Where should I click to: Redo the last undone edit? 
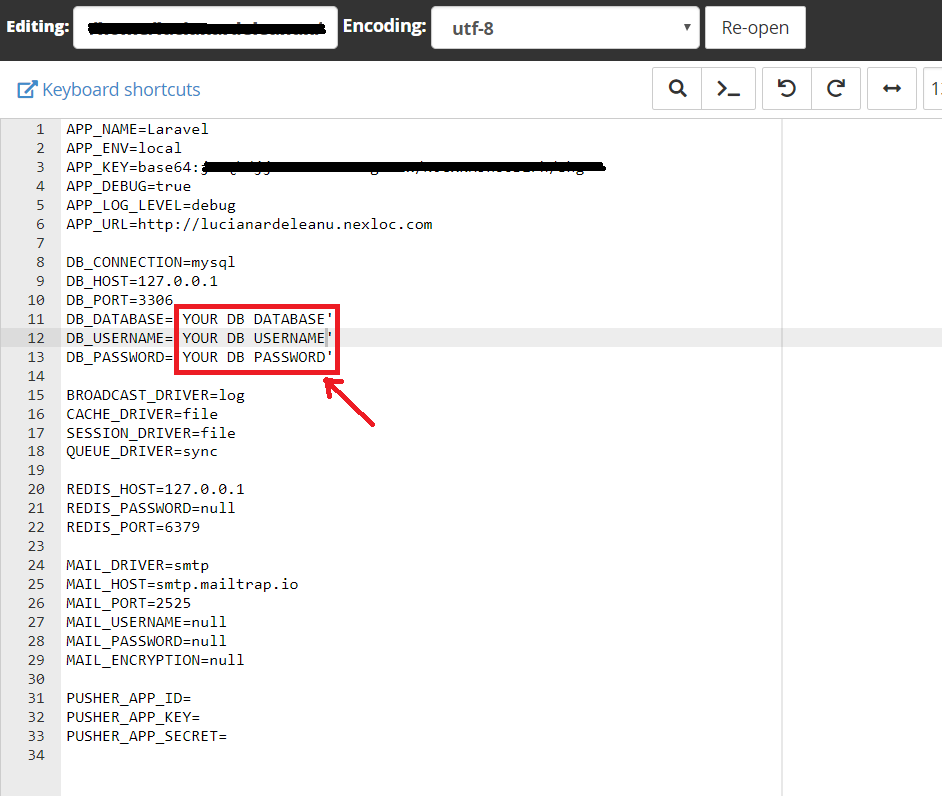[x=836, y=89]
